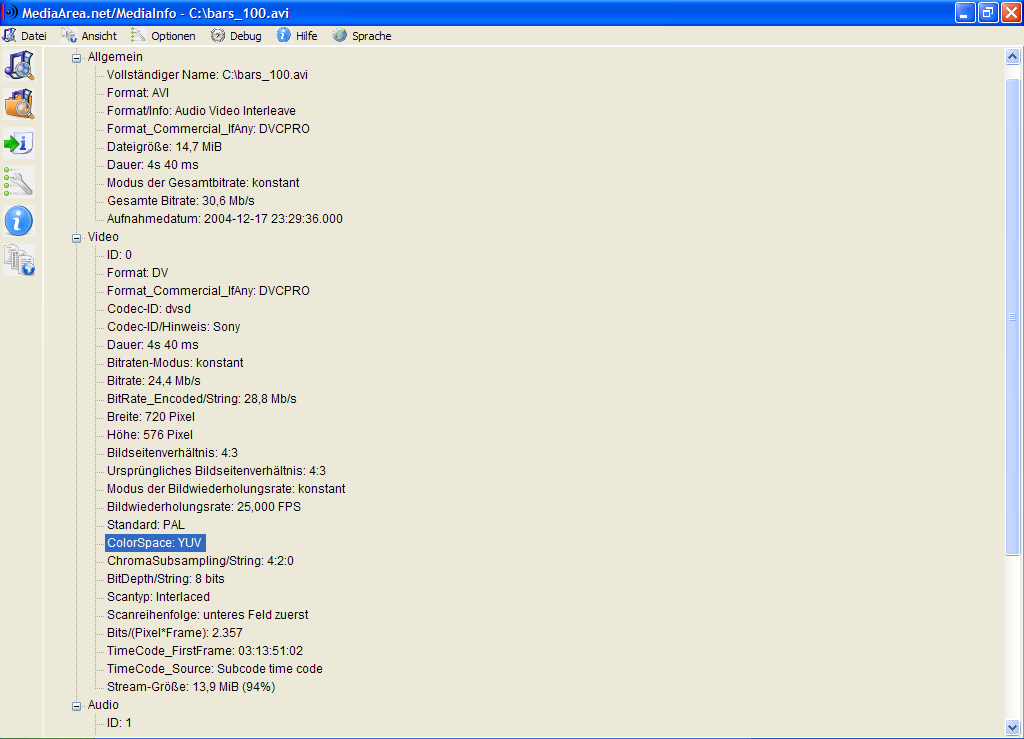Image resolution: width=1024 pixels, height=739 pixels.
Task: Click the MediaInfo title bar app icon
Action: [x=10, y=12]
